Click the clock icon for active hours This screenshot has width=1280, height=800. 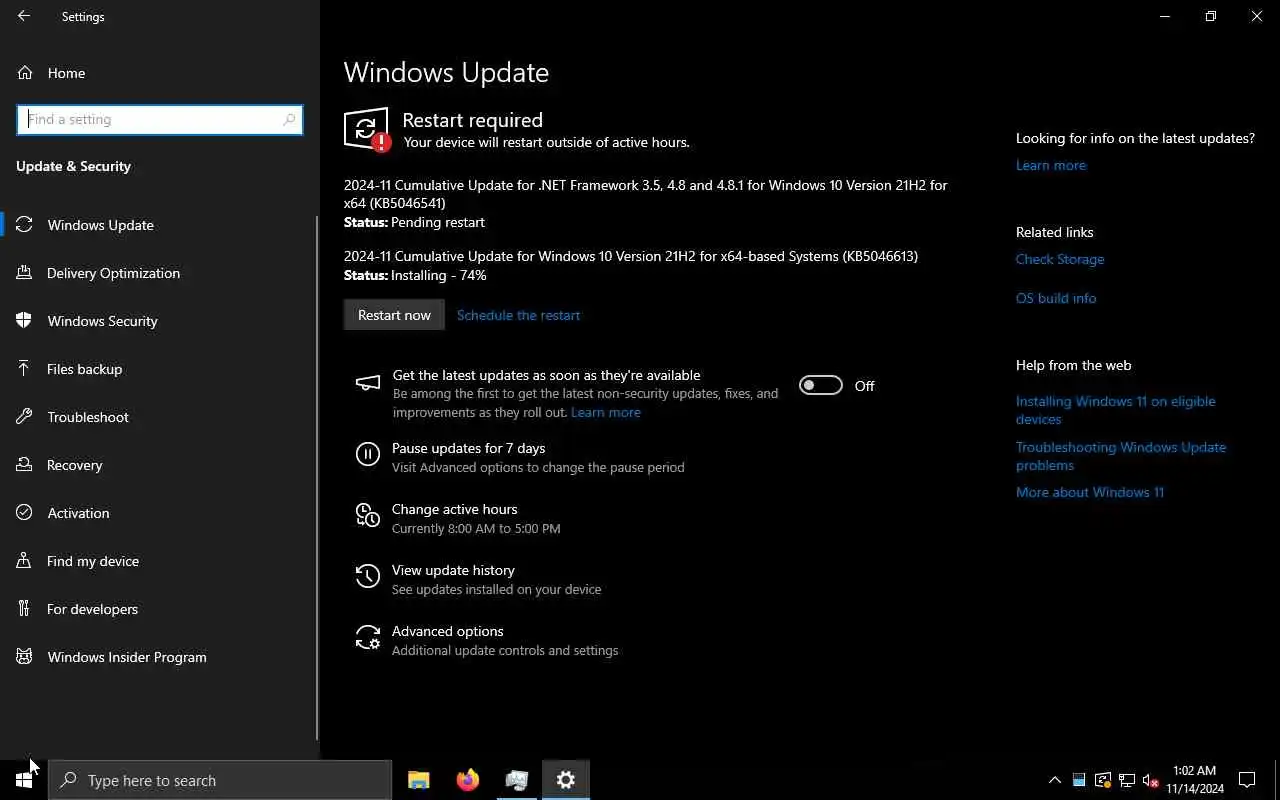click(368, 516)
